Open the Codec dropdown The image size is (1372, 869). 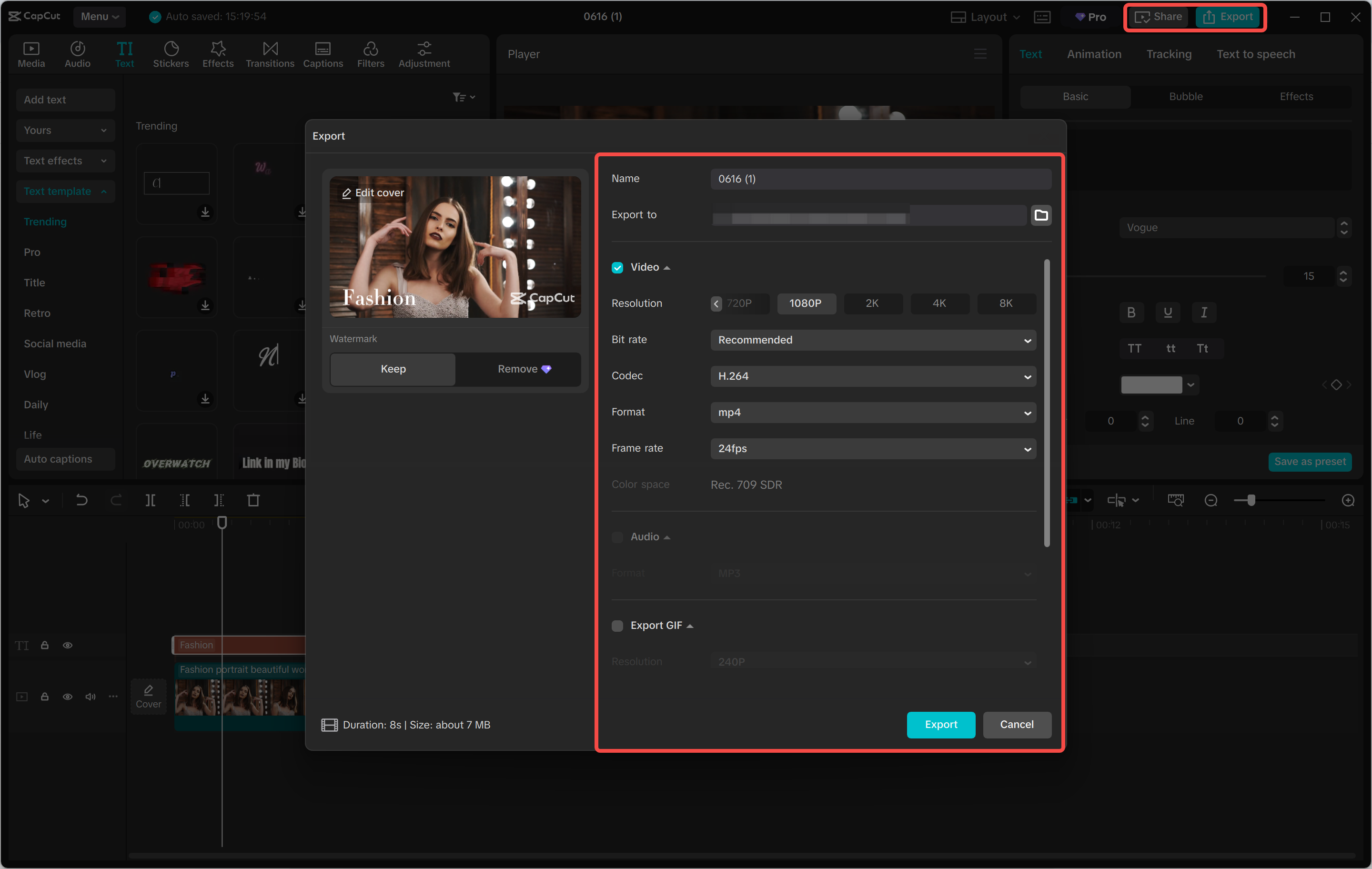873,376
